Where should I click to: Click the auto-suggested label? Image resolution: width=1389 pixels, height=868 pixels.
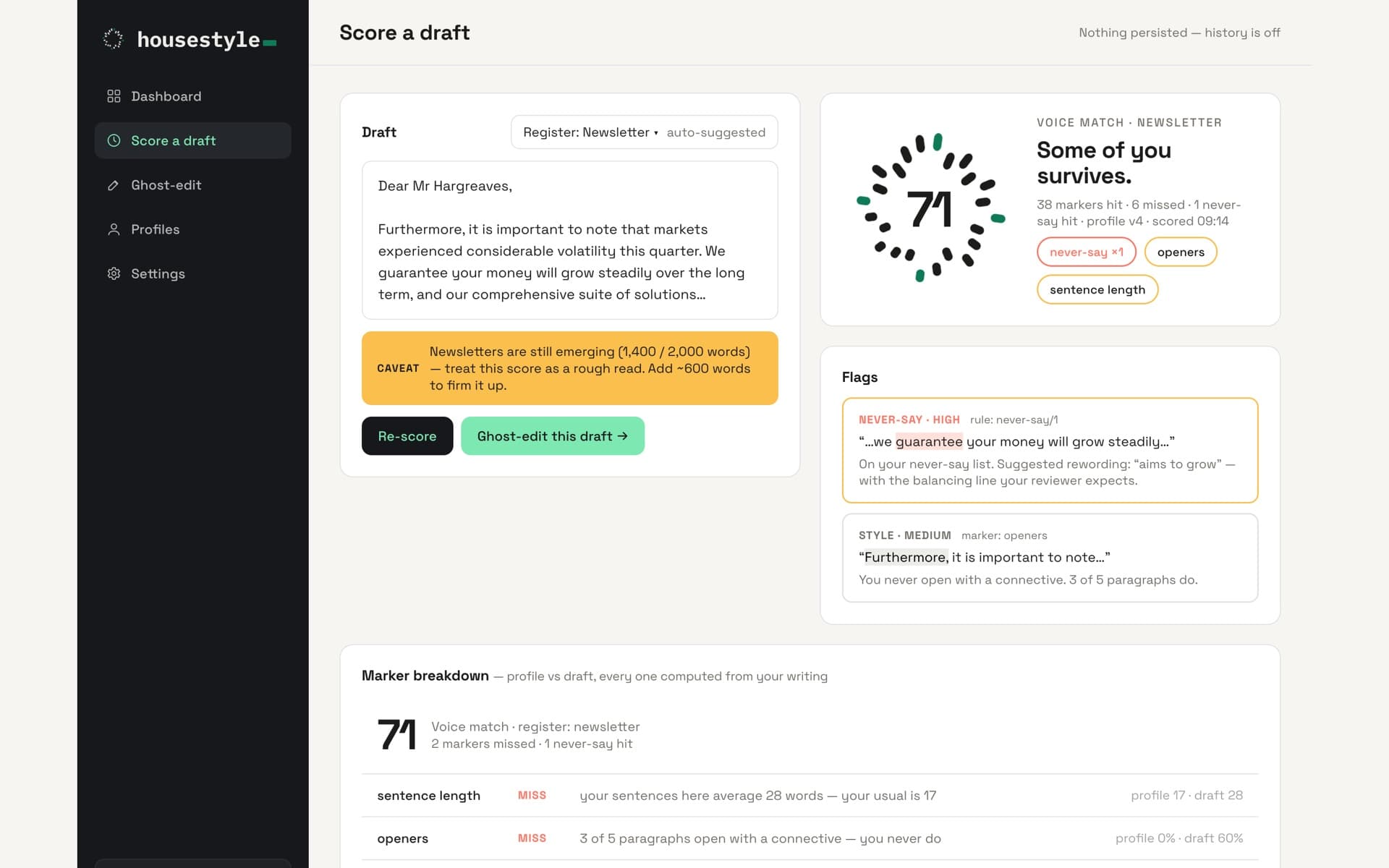coord(715,132)
